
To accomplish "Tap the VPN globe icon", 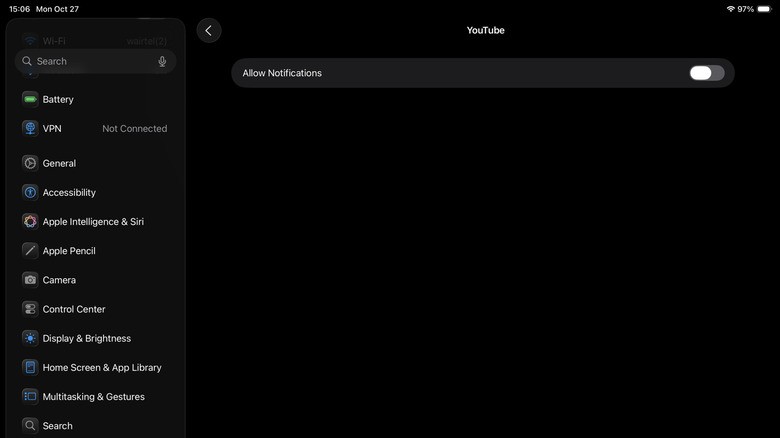I will coord(30,128).
